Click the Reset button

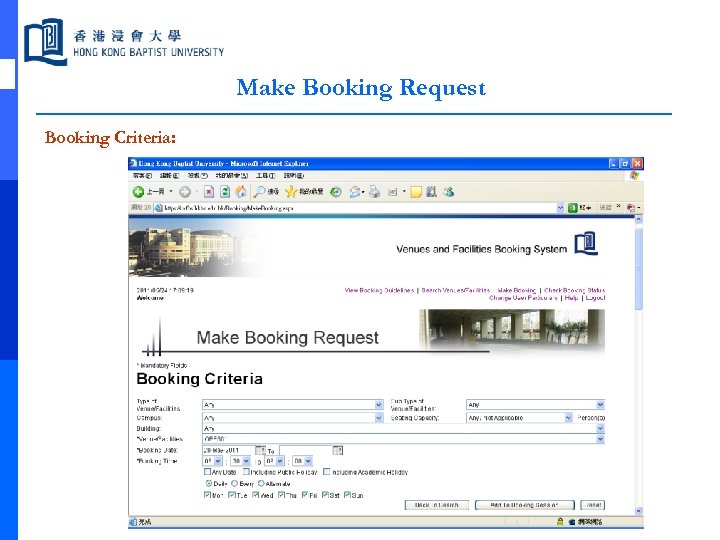(x=593, y=505)
